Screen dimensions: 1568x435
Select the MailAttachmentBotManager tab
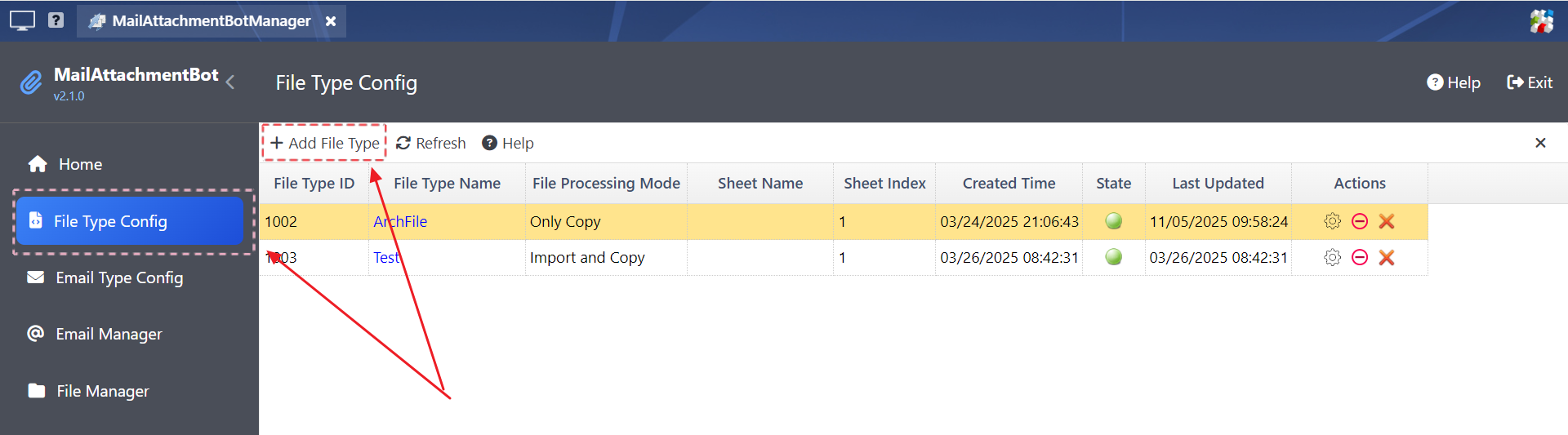211,21
